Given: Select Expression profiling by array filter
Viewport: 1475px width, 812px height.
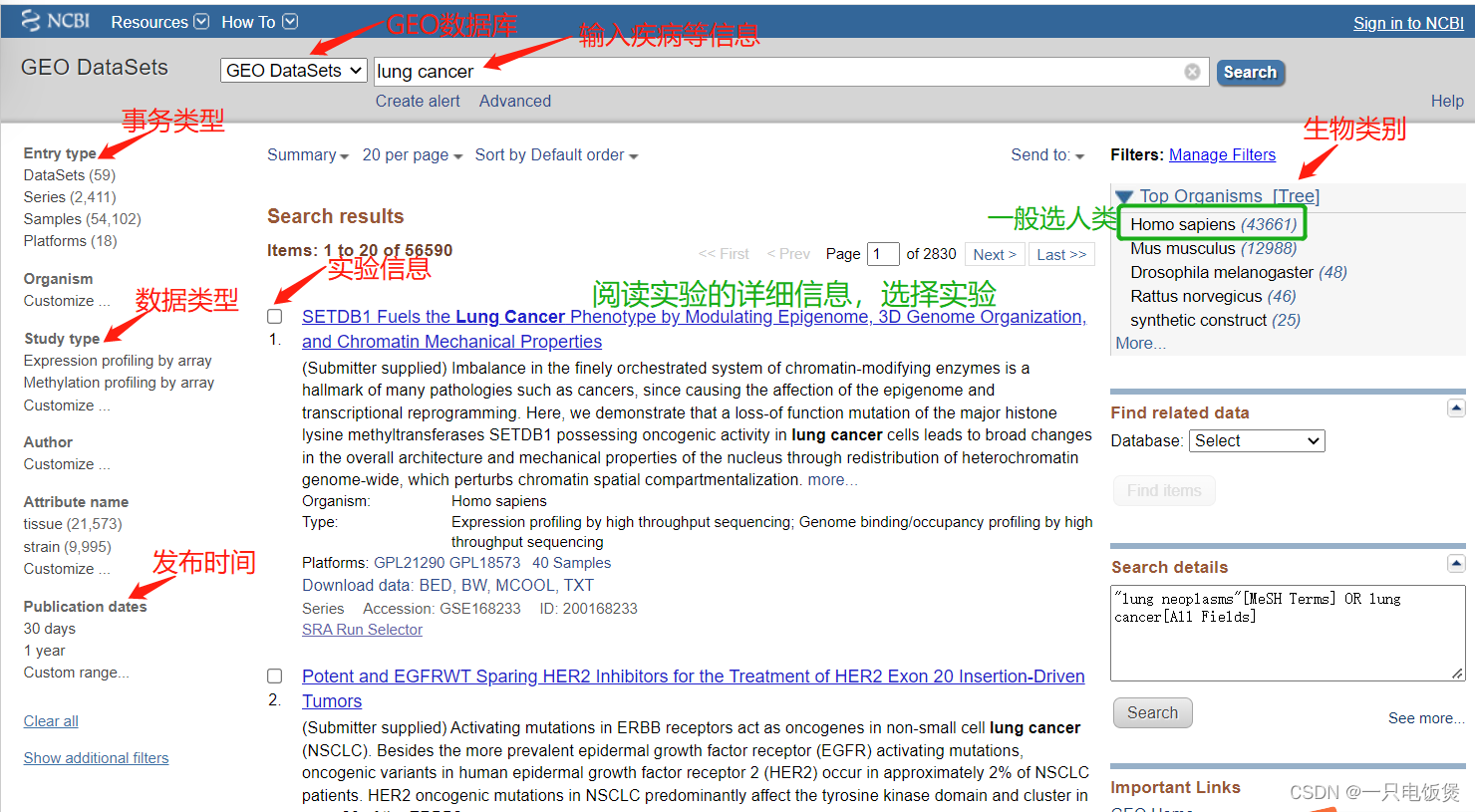Looking at the screenshot, I should 118,361.
